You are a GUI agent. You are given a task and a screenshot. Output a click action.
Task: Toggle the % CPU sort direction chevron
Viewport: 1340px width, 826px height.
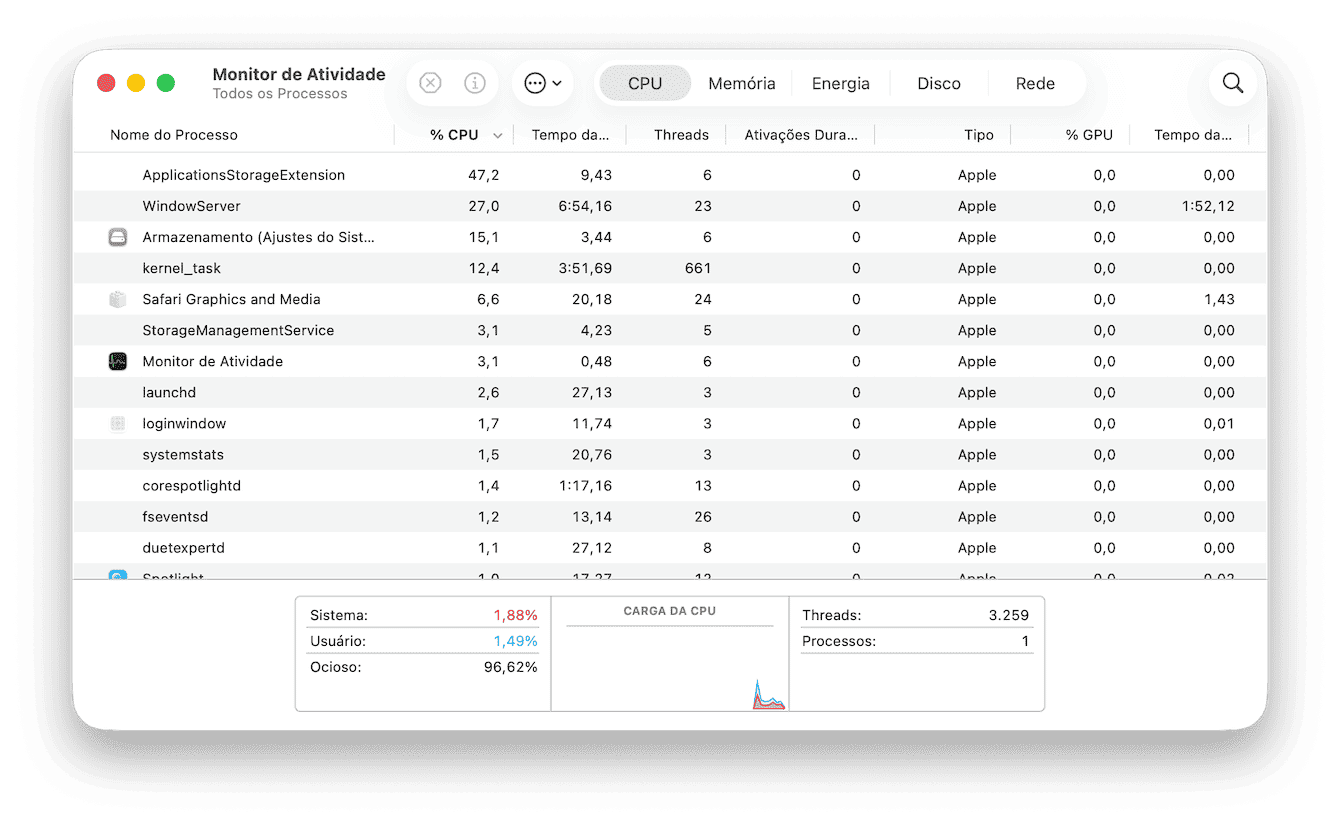(x=497, y=136)
